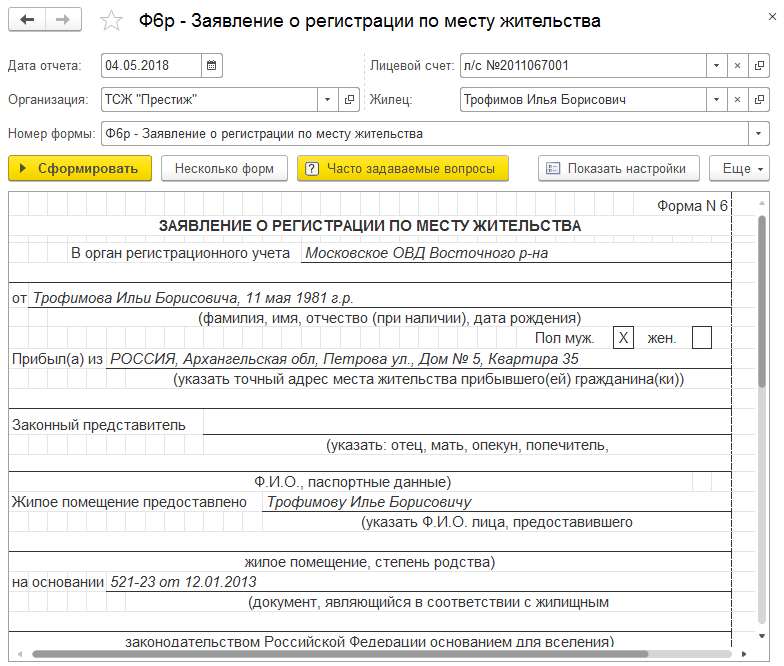Select the empty жен. checkbox
This screenshot has height=666, width=784.
pos(702,338)
